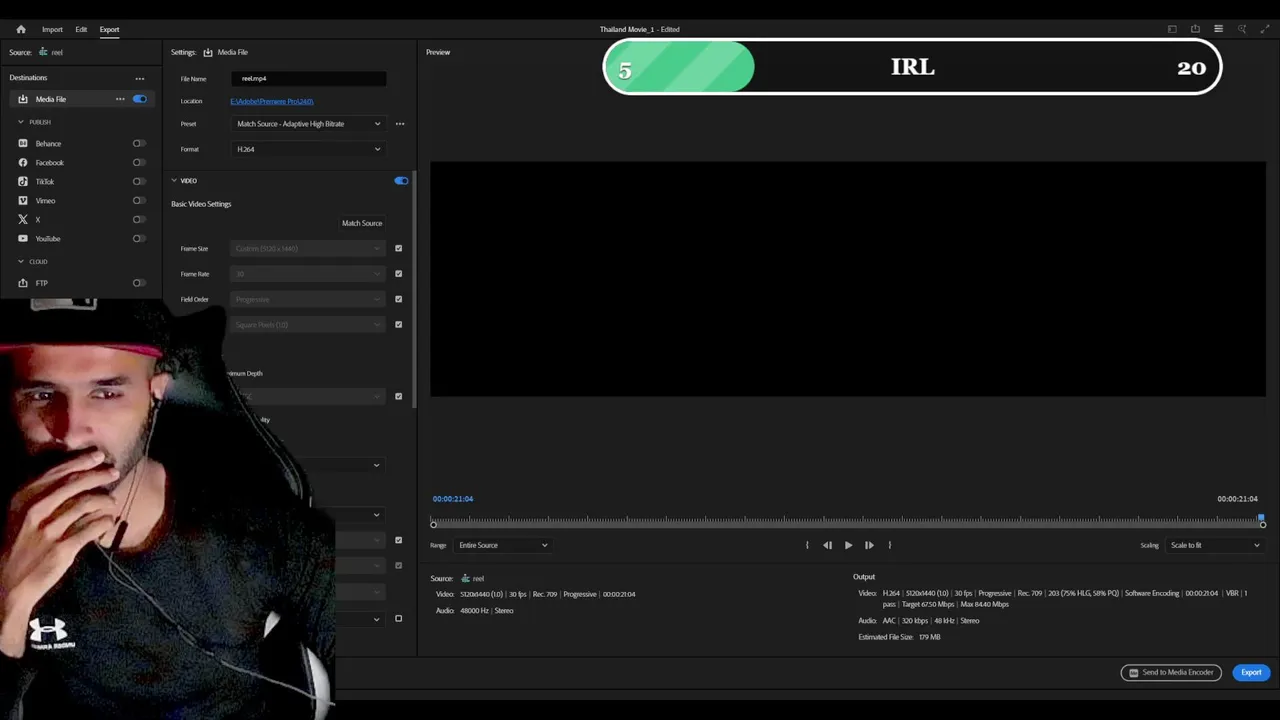The height and width of the screenshot is (720, 1280).
Task: Click the reel sequence source icon
Action: pos(43,52)
